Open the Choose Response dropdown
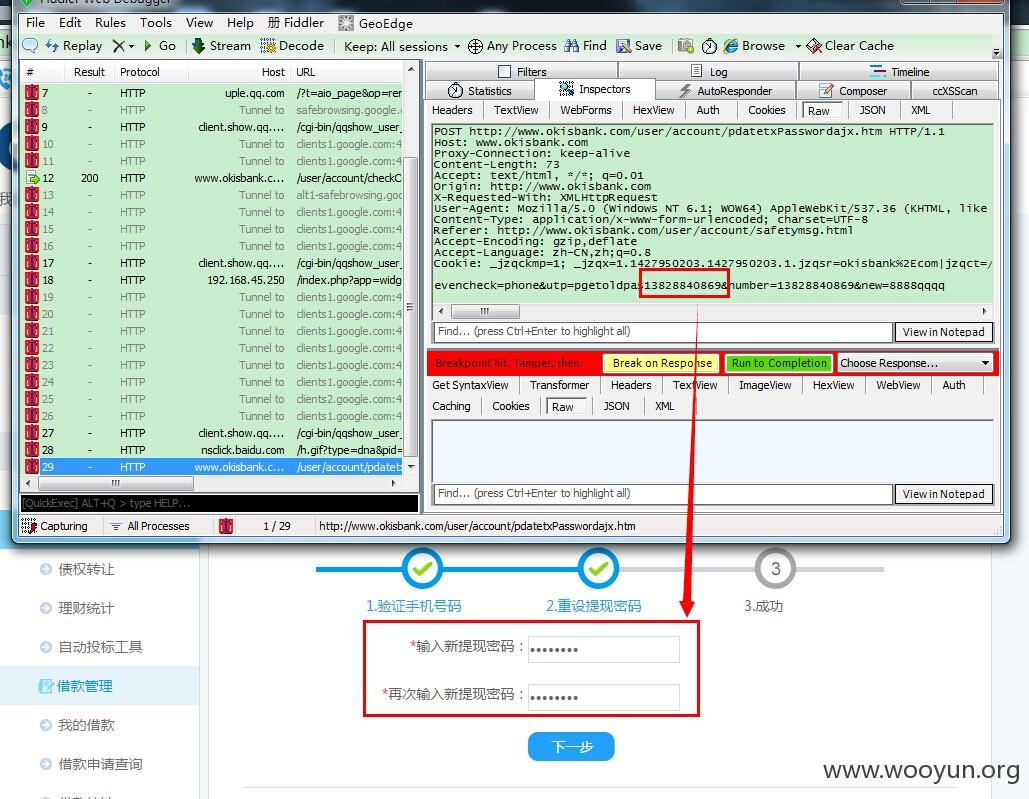1029x799 pixels. [x=915, y=363]
